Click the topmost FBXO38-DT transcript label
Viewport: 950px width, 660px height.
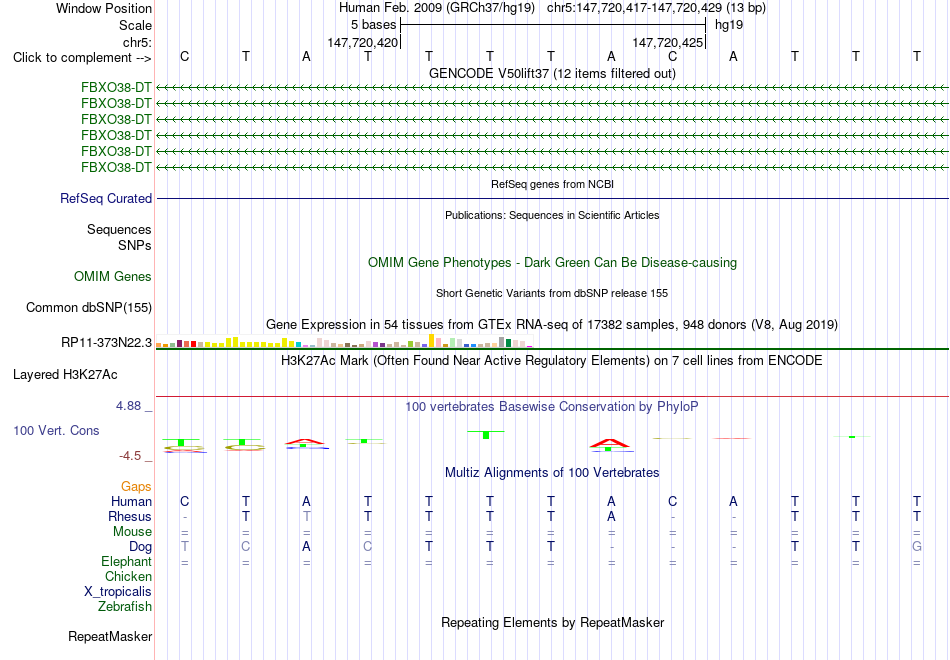click(116, 87)
